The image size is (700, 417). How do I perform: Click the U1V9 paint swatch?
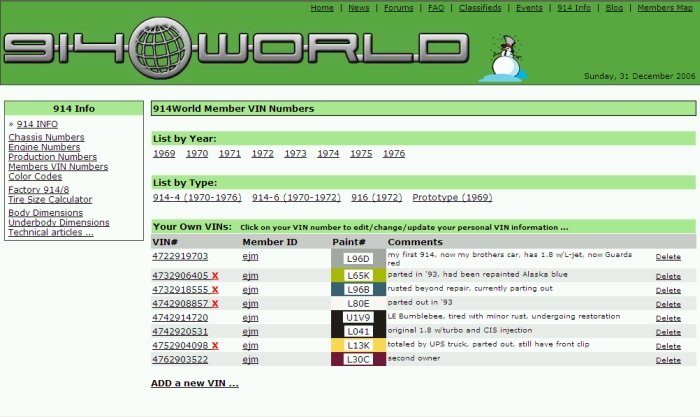pyautogui.click(x=358, y=317)
